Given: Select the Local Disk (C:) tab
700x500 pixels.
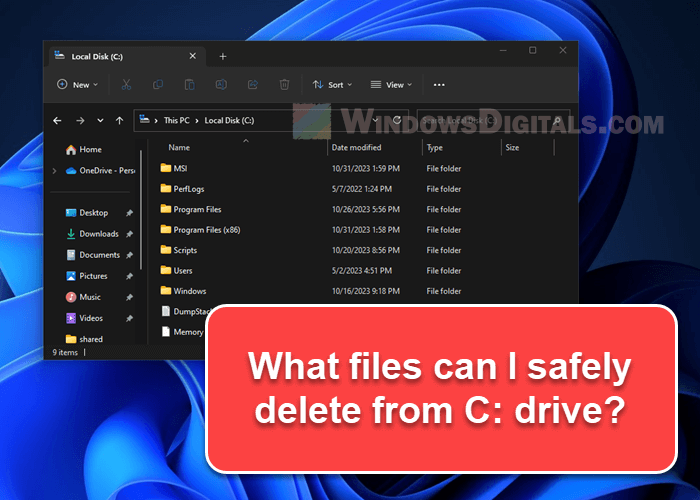Looking at the screenshot, I should tap(127, 56).
